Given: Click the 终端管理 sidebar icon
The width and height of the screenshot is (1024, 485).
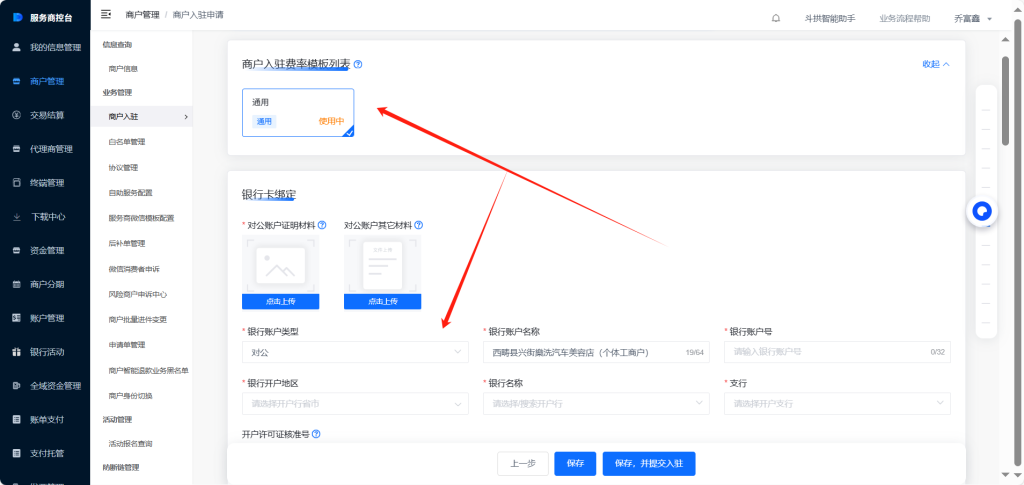Looking at the screenshot, I should pos(17,183).
